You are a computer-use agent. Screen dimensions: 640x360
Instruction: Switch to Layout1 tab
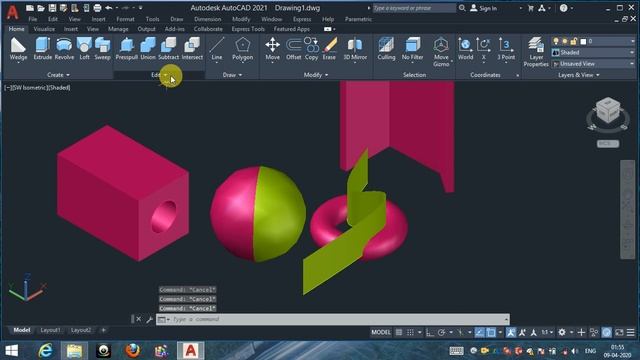(50, 330)
